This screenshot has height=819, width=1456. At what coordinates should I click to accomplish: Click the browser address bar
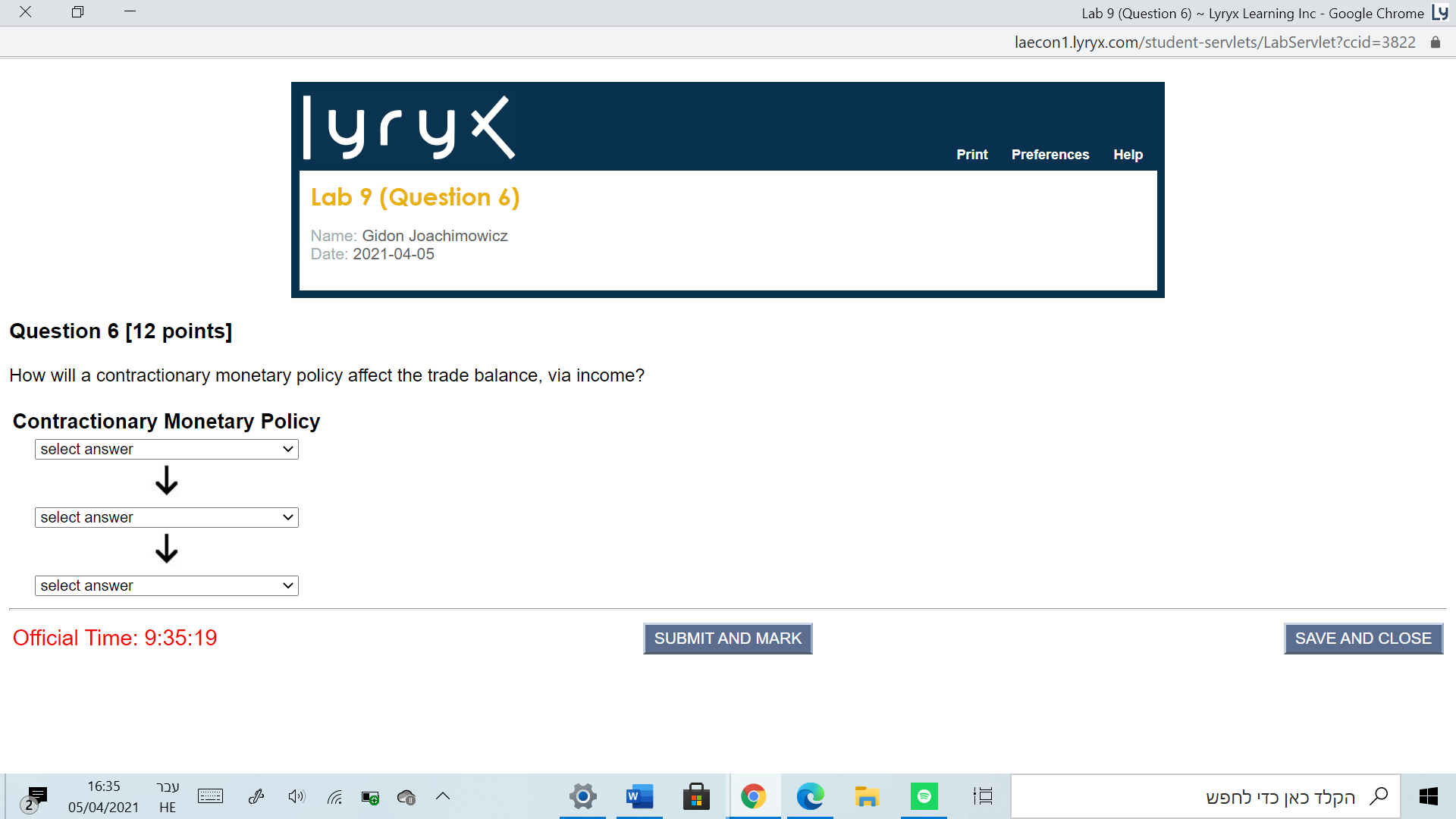(1214, 42)
